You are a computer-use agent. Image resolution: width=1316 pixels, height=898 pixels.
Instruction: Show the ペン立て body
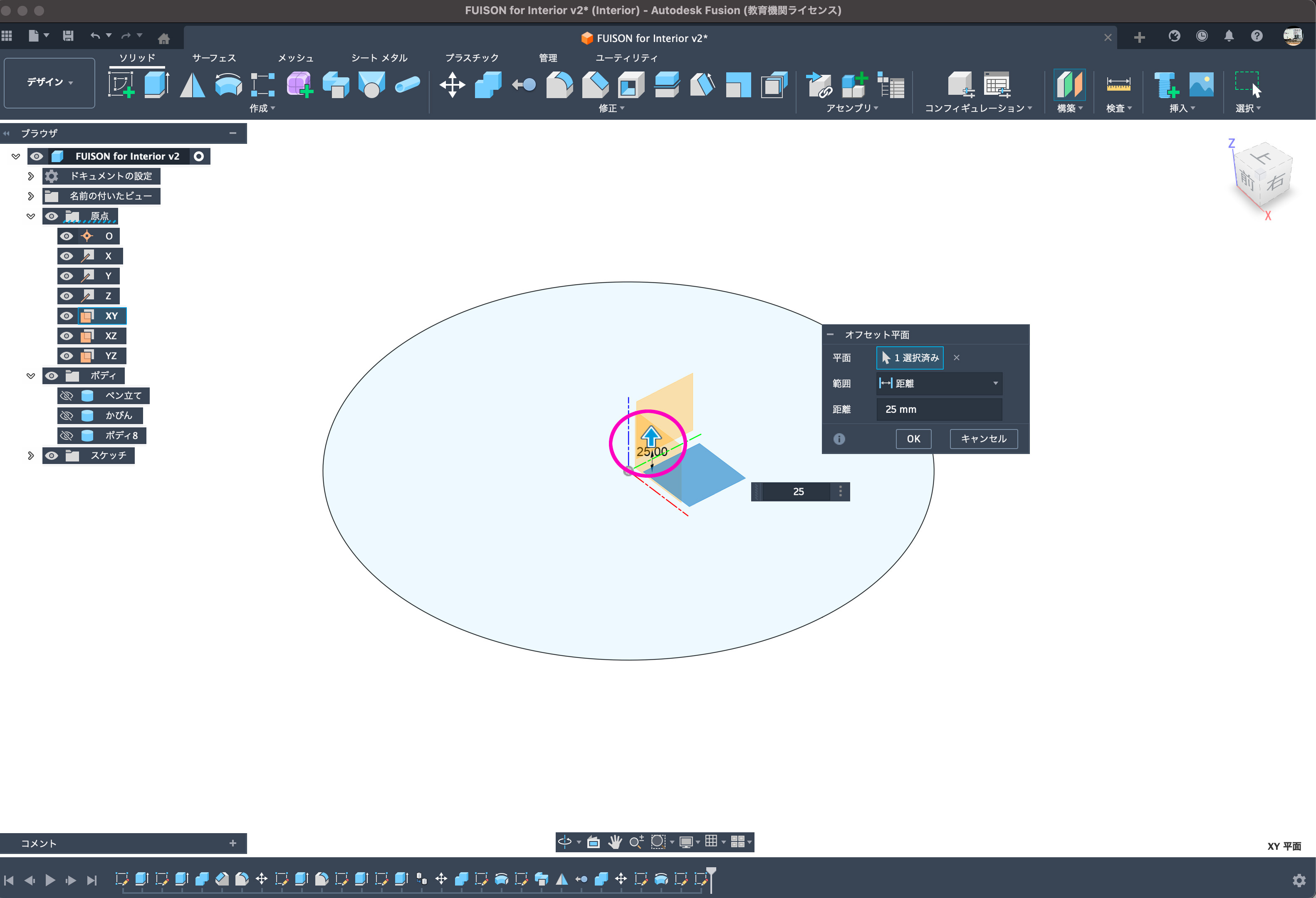click(x=67, y=395)
